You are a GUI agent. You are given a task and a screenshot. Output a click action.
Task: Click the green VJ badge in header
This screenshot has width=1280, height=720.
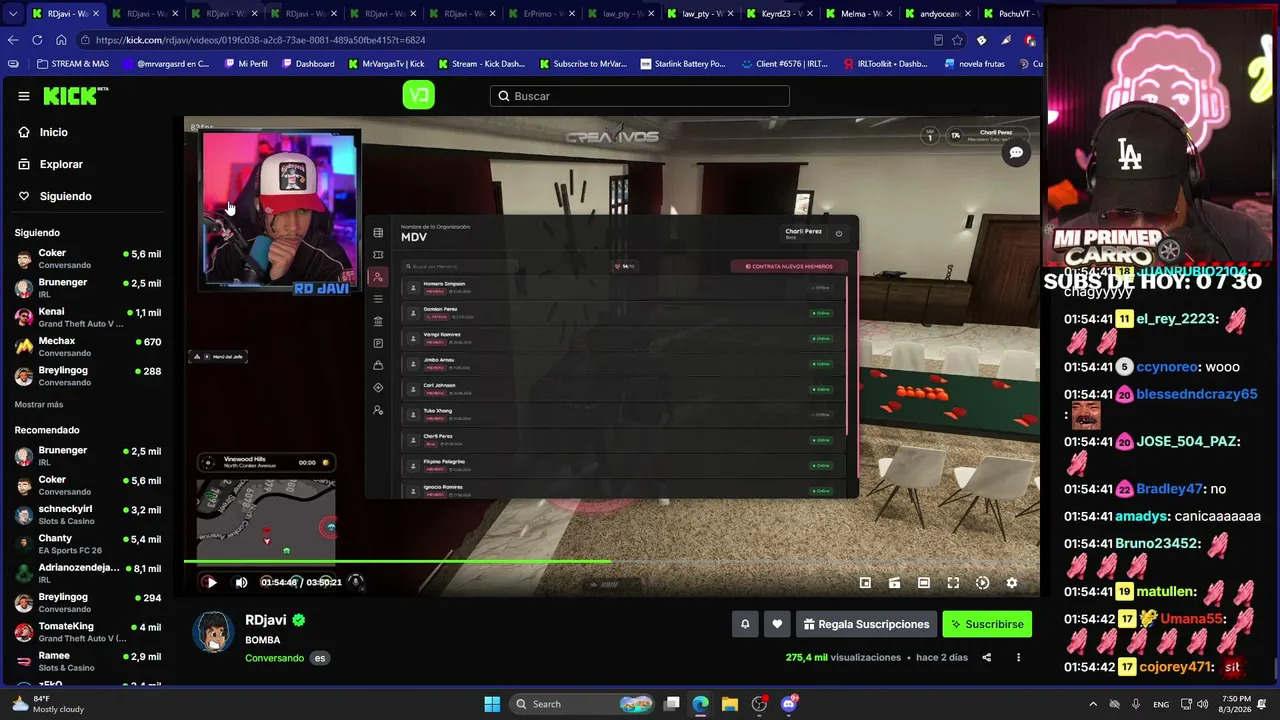[x=418, y=95]
